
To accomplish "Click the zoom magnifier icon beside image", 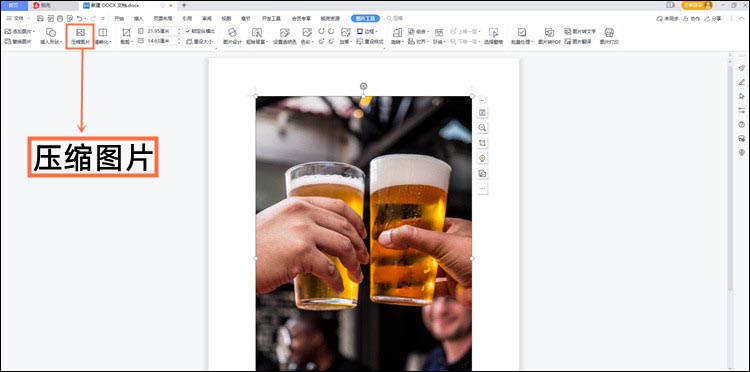I will pos(482,128).
